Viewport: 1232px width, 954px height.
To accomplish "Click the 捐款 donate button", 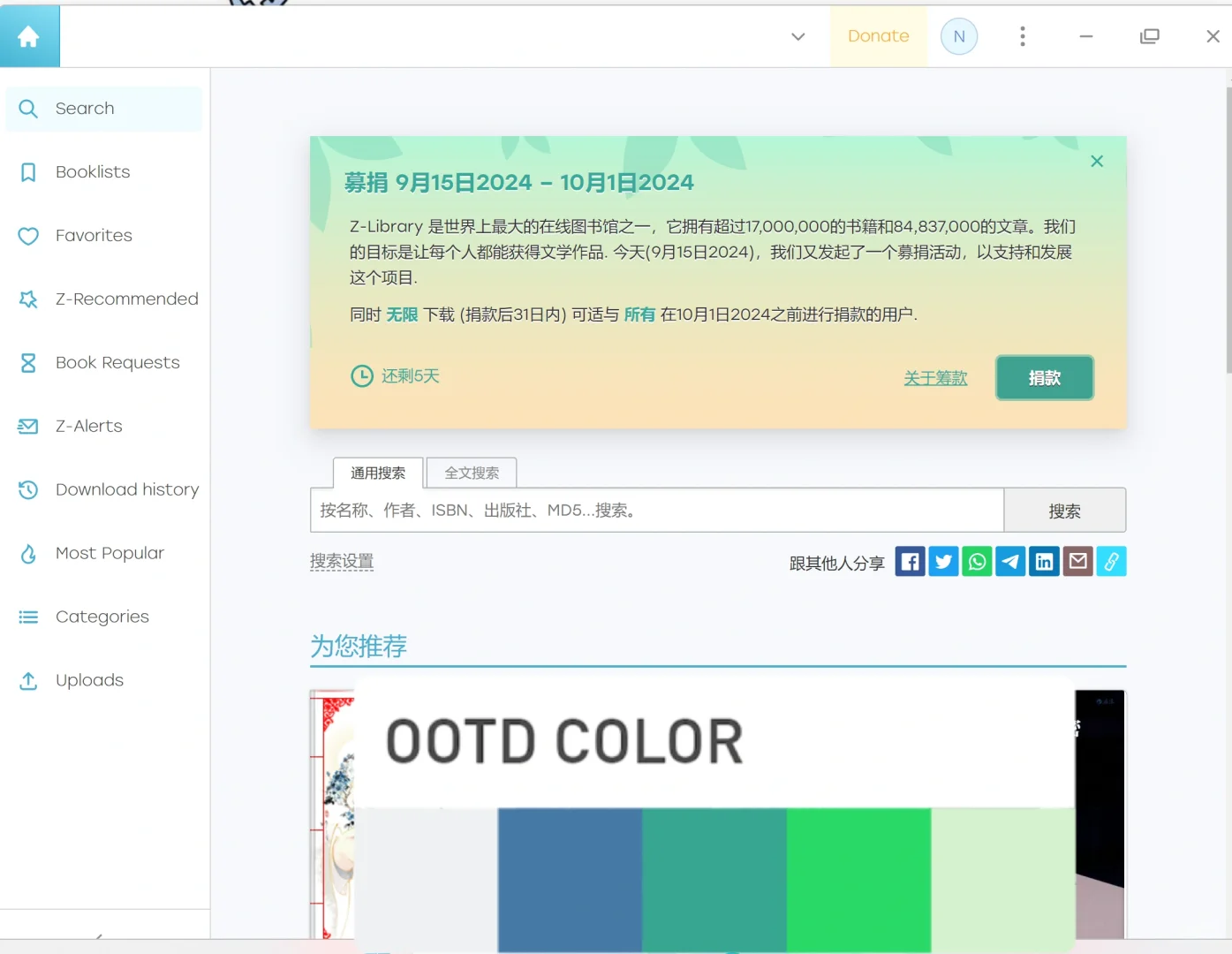I will click(x=1045, y=378).
